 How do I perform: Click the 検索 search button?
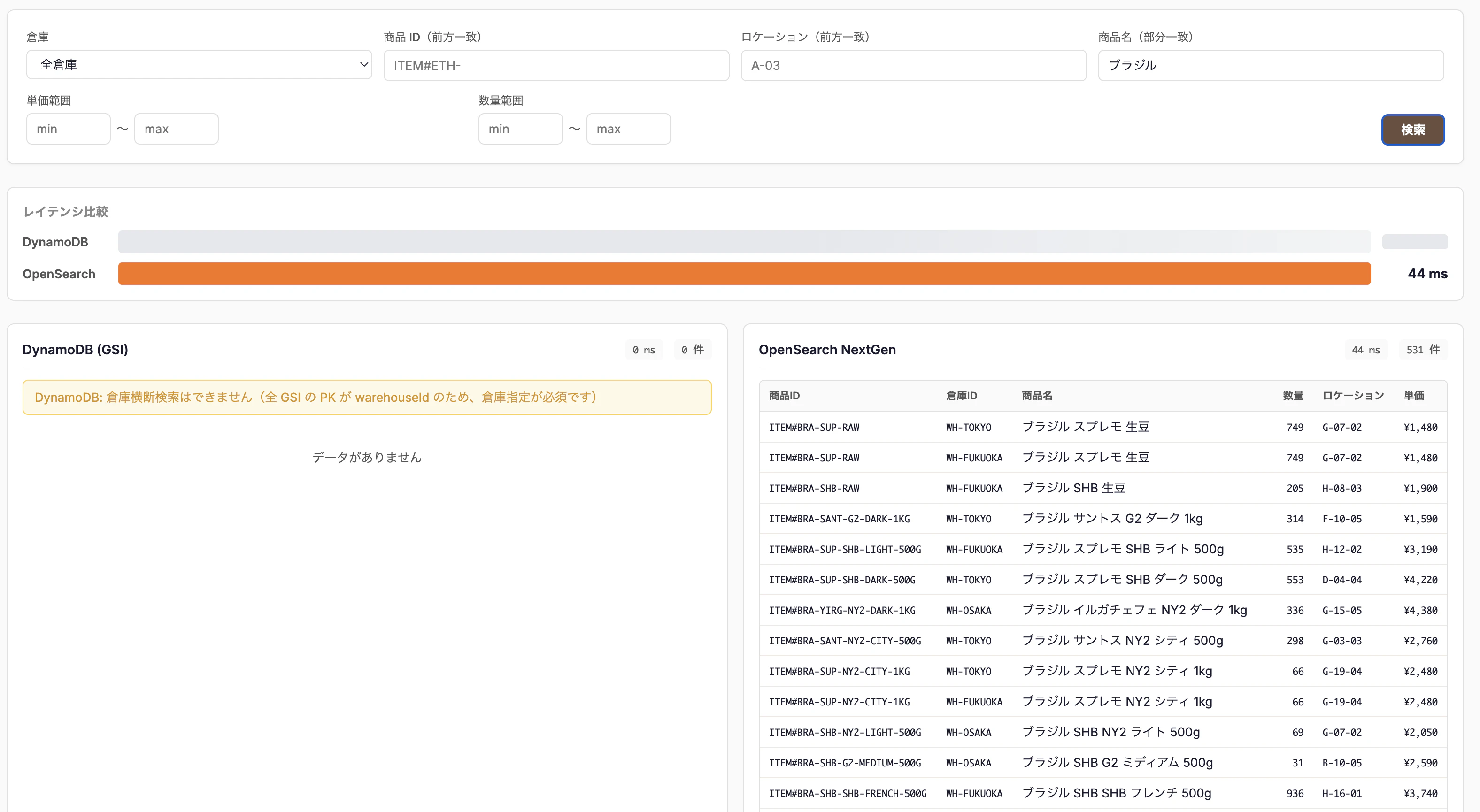point(1413,130)
